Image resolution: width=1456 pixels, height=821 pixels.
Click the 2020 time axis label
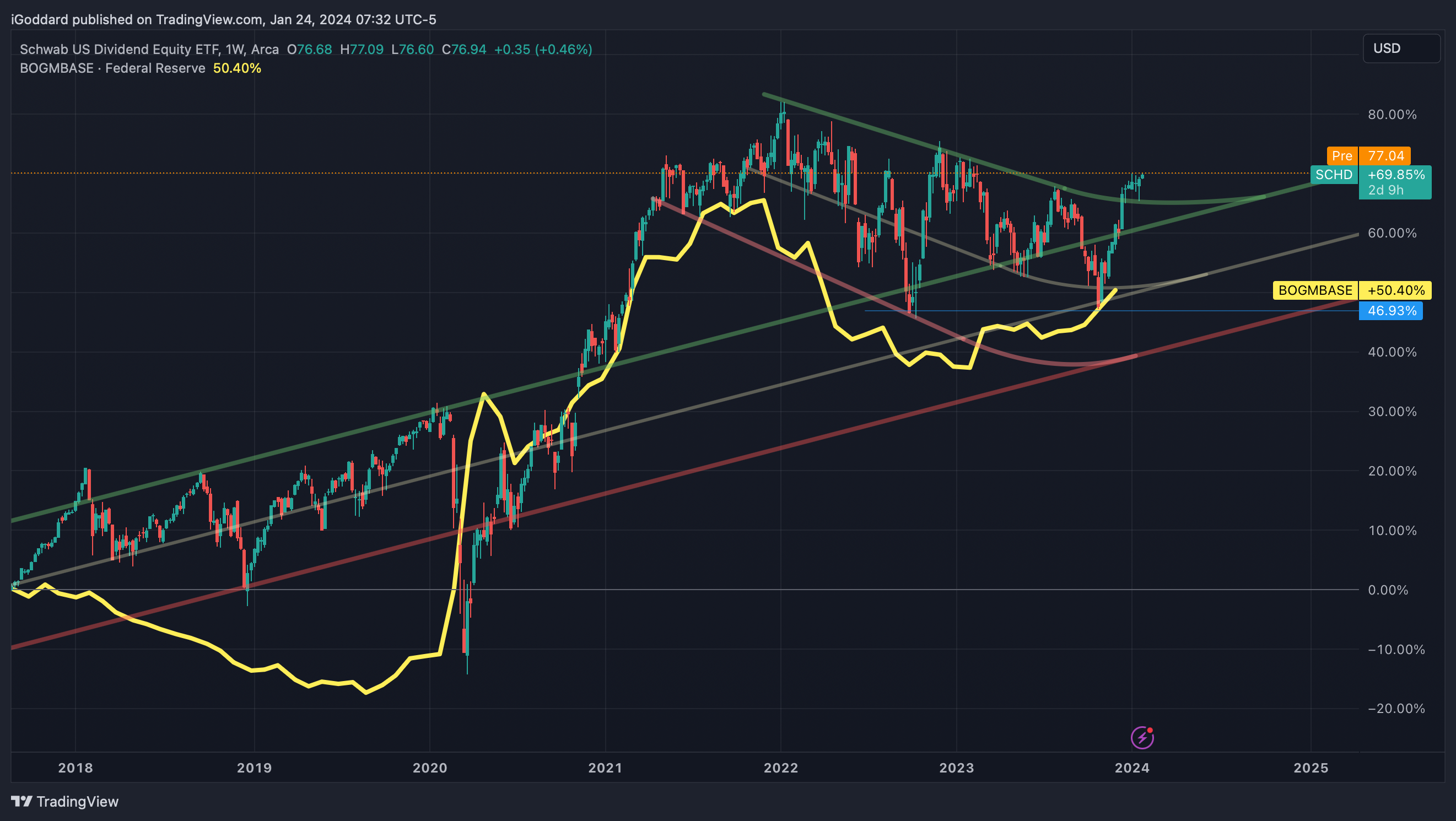click(429, 768)
